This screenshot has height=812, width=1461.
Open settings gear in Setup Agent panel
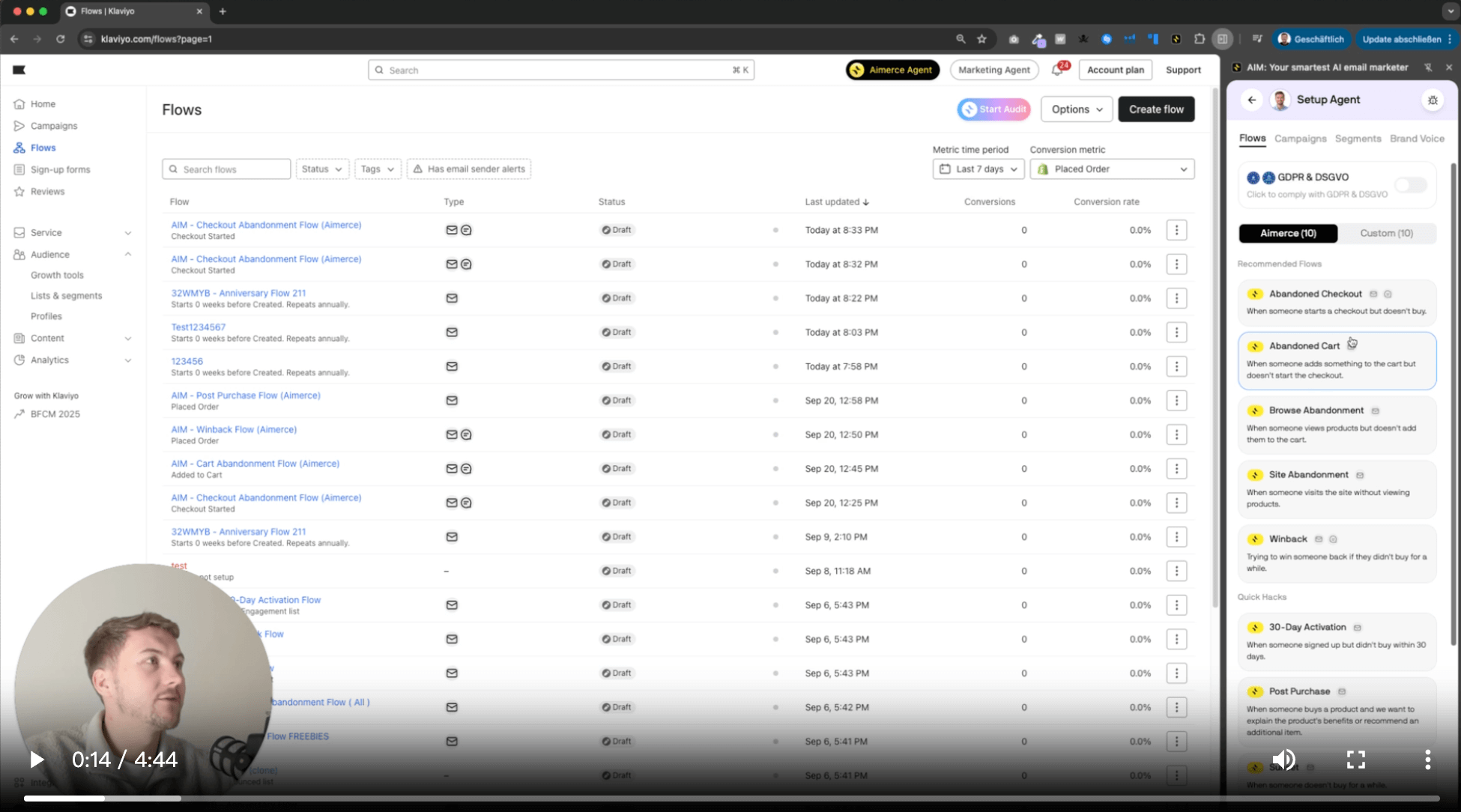pyautogui.click(x=1433, y=100)
